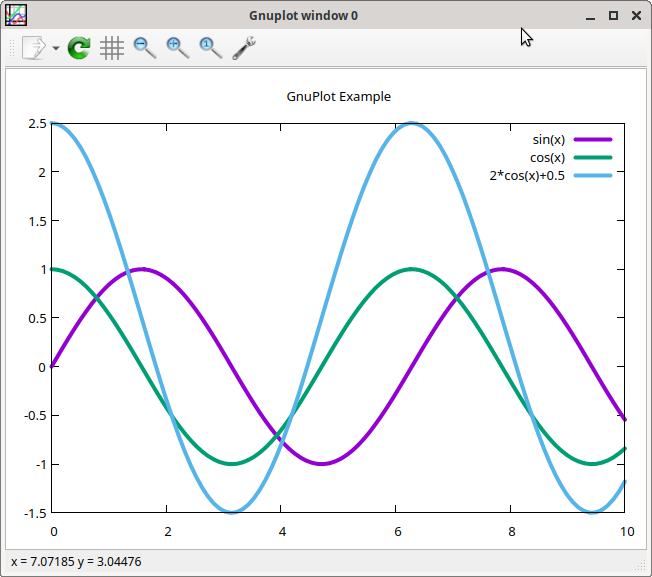Click the 'GnuPlot Example' plot title

click(338, 96)
